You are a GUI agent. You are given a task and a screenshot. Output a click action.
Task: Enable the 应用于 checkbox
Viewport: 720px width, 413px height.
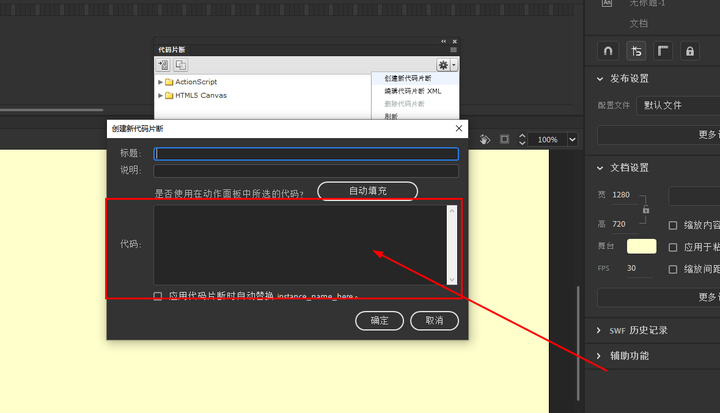pyautogui.click(x=673, y=248)
